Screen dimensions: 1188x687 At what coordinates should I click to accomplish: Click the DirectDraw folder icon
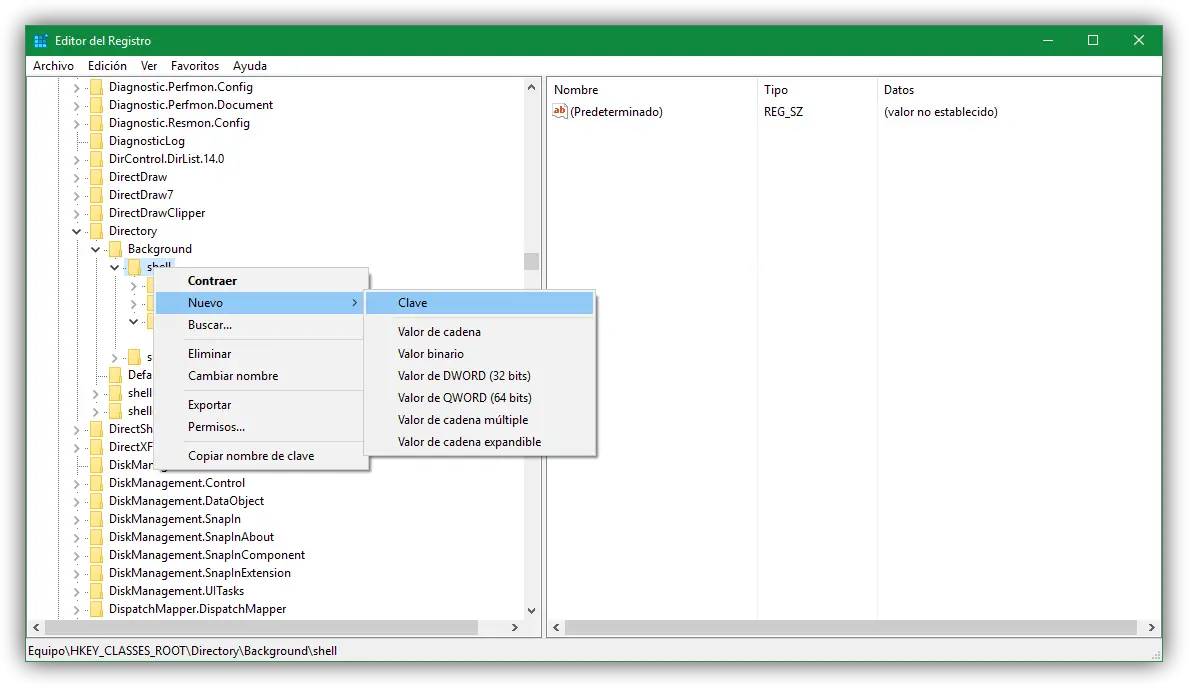(x=96, y=177)
